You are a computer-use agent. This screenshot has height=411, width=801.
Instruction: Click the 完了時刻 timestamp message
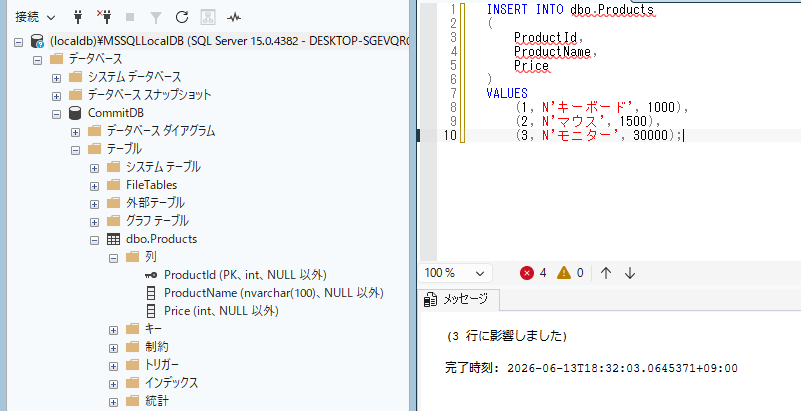point(591,368)
